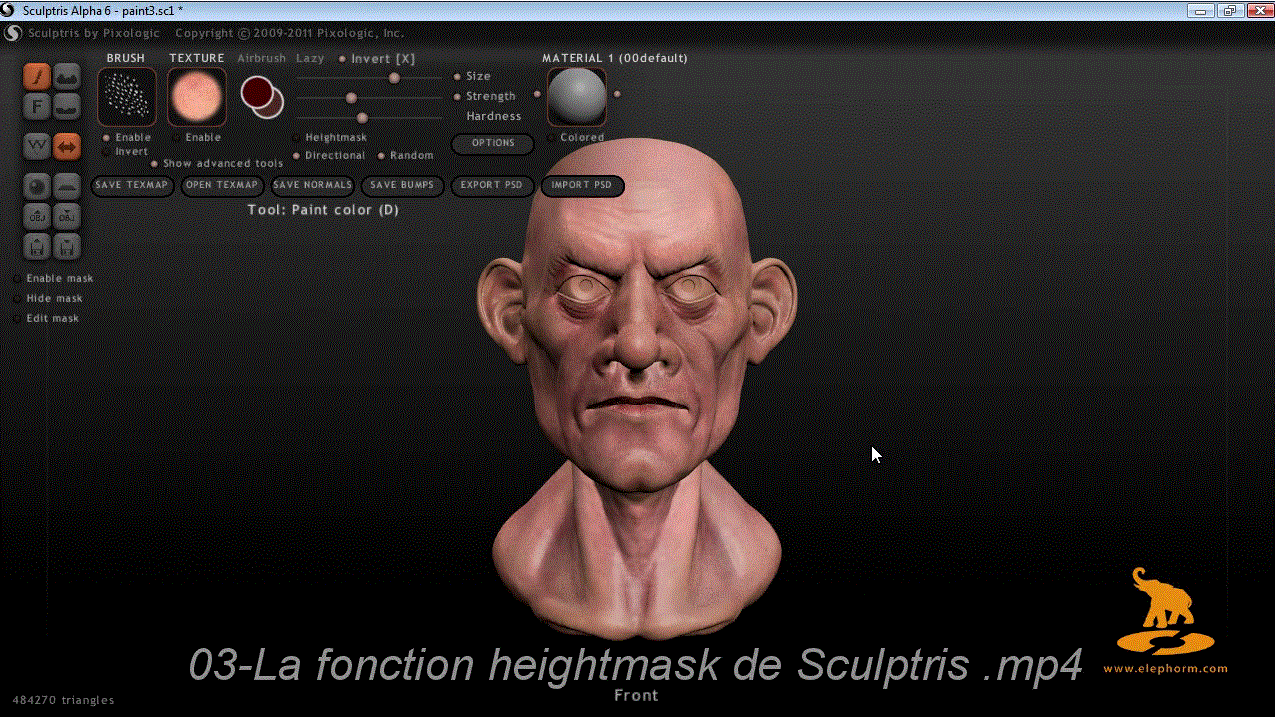Viewport: 1275px width, 717px height.
Task: Toggle the wireframe W icon
Action: click(38, 147)
